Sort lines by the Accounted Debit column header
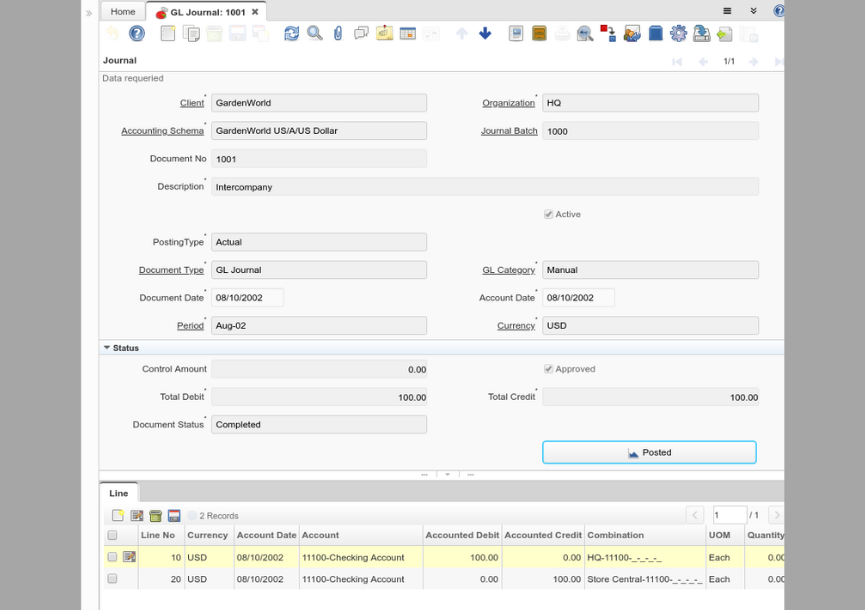Screen dimensions: 865x610 coord(462,535)
